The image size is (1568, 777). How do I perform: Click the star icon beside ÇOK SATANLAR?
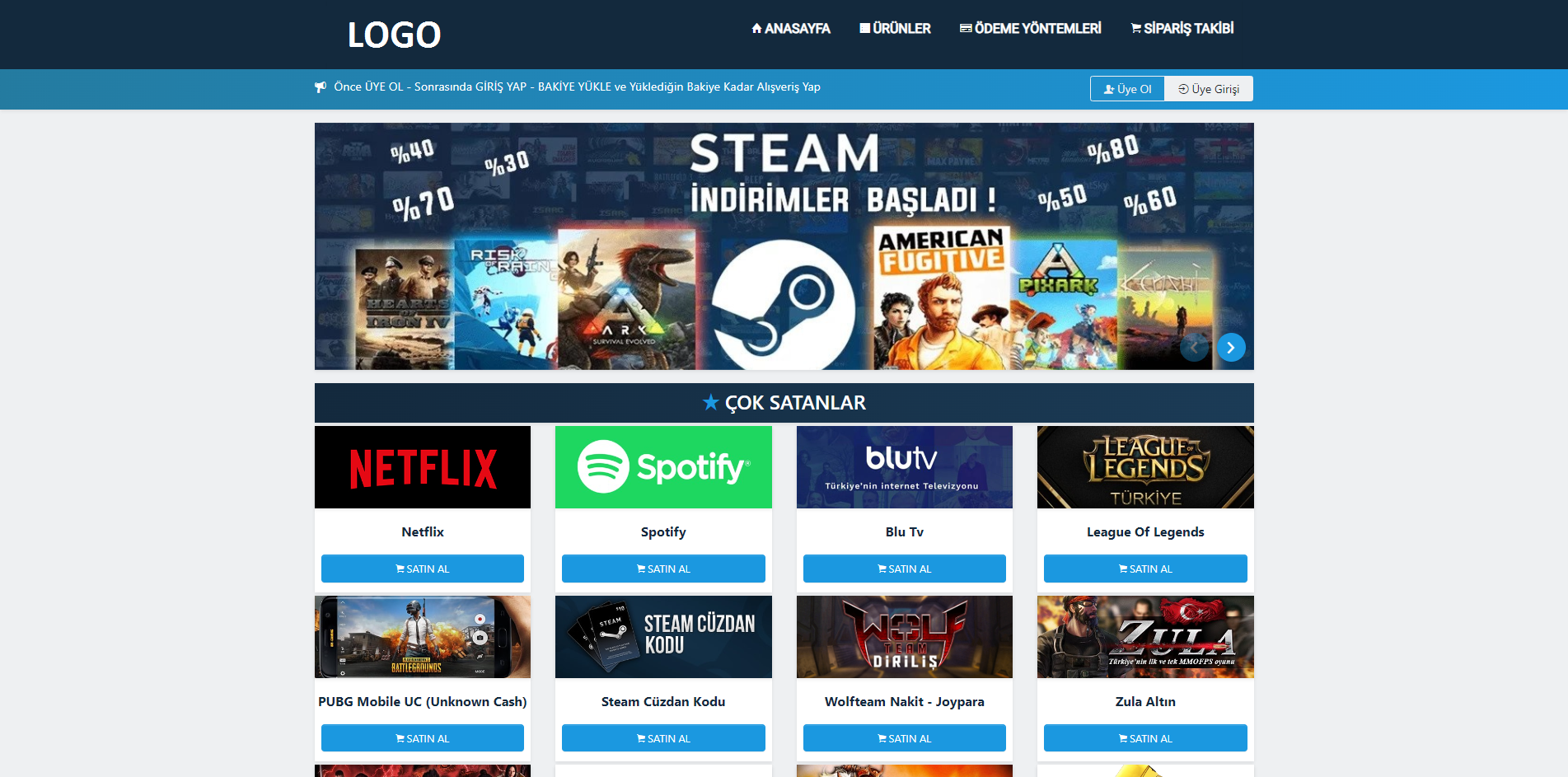pyautogui.click(x=710, y=403)
